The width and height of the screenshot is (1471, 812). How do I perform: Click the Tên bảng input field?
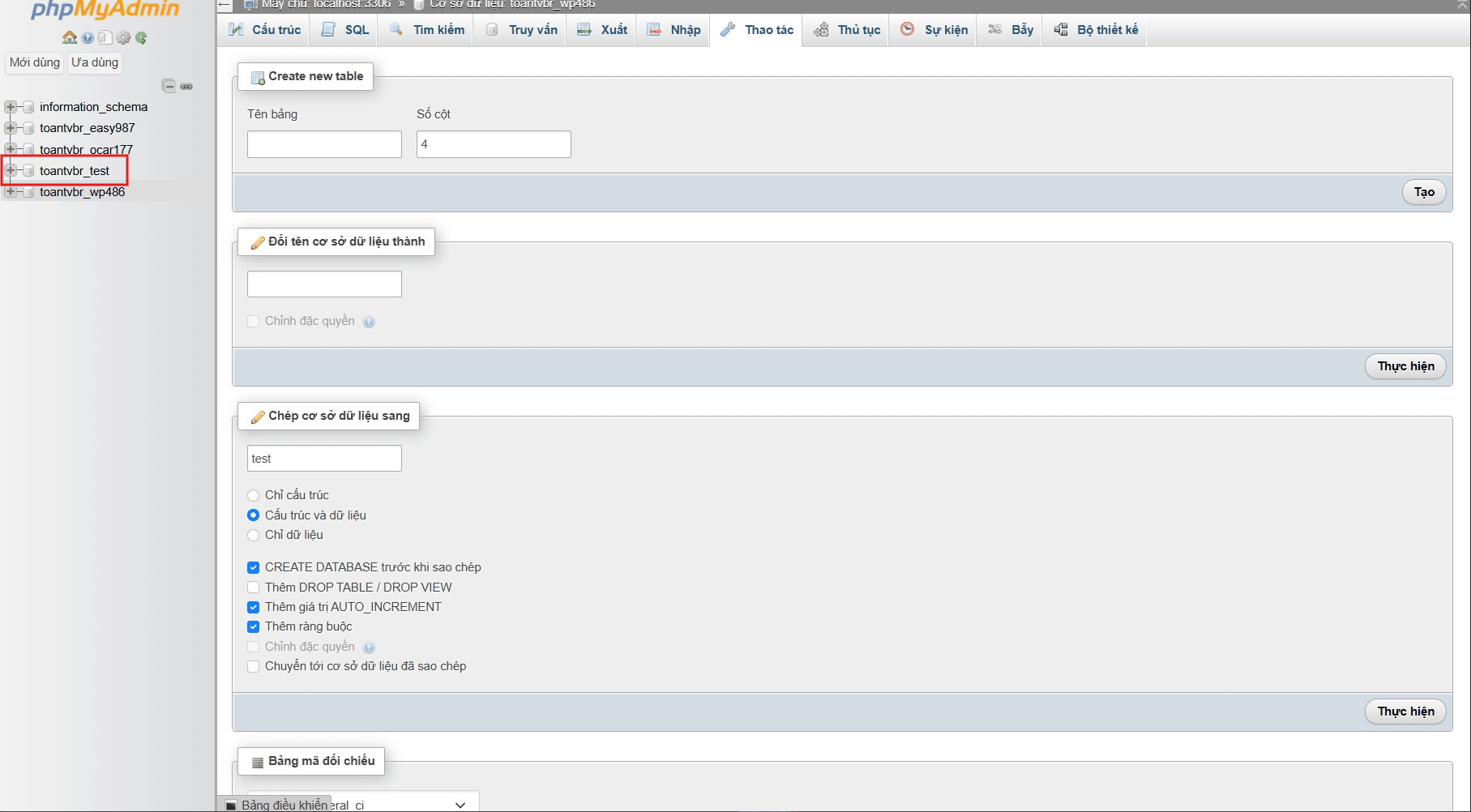click(323, 143)
